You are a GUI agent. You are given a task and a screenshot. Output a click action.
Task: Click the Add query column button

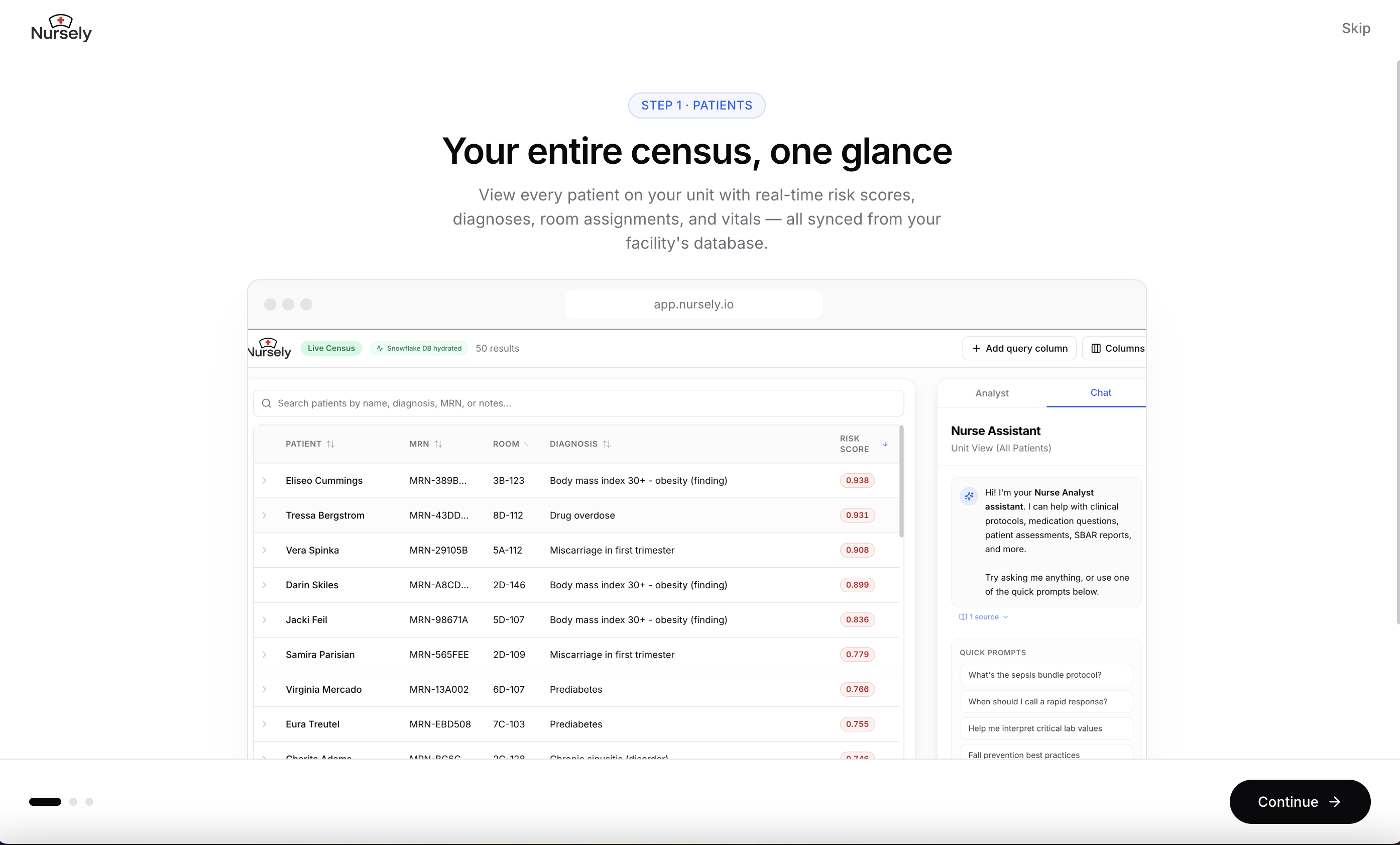coord(1019,348)
